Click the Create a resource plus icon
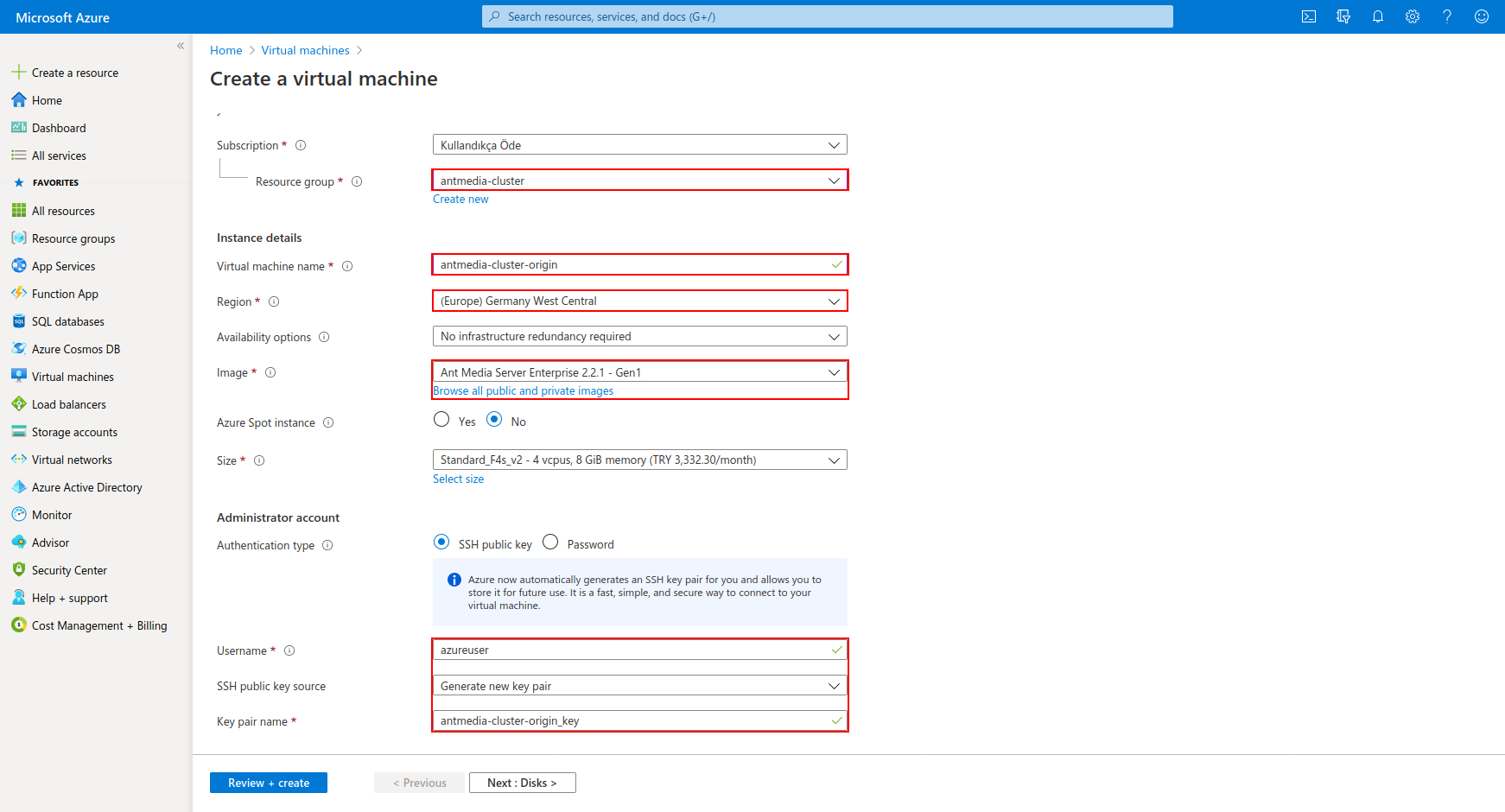 pyautogui.click(x=19, y=73)
